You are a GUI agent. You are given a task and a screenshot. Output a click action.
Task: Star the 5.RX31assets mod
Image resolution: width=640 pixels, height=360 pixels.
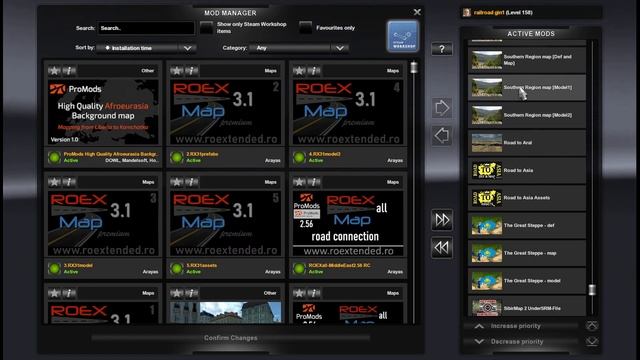(x=176, y=182)
